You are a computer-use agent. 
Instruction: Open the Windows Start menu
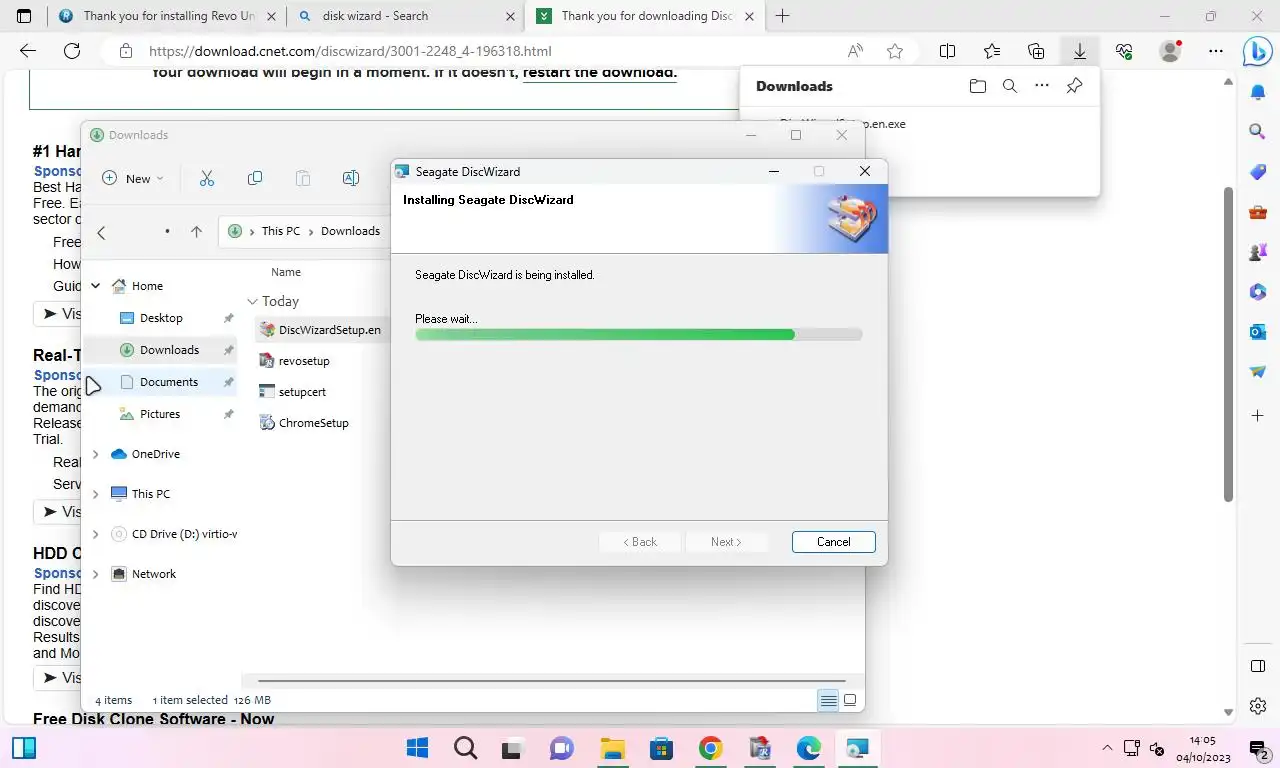tap(417, 748)
